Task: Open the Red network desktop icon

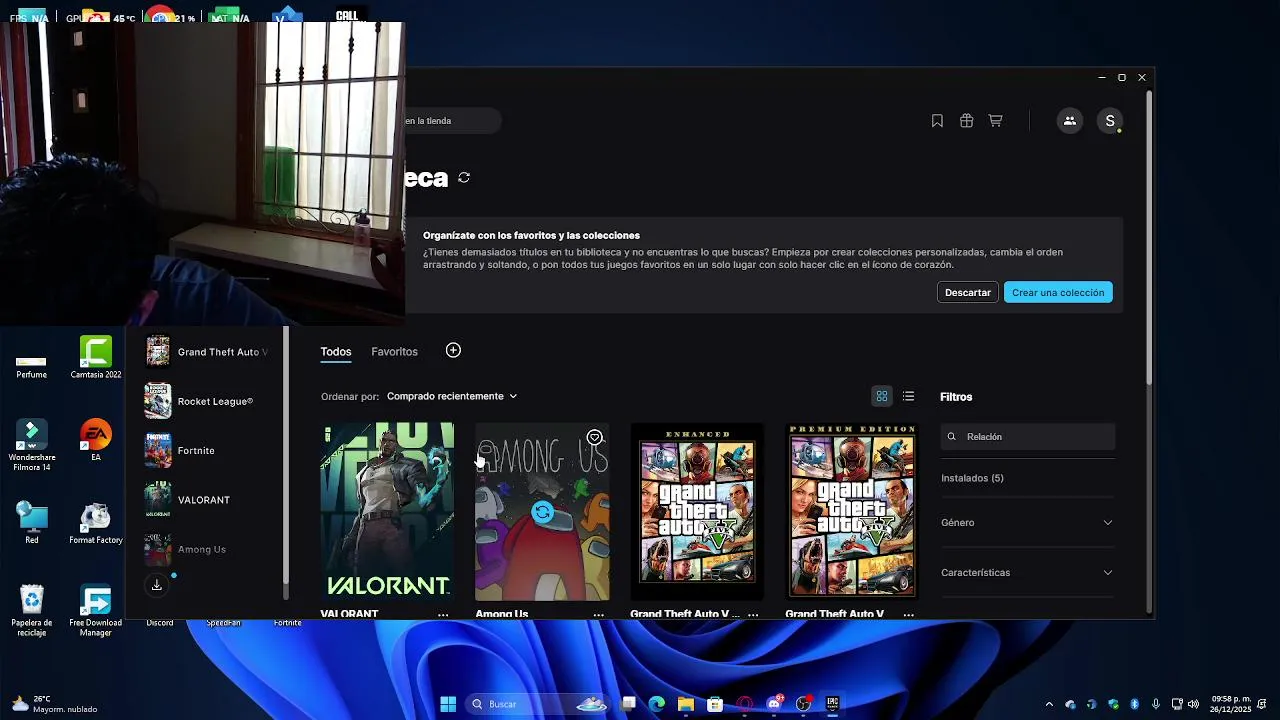Action: point(32,523)
